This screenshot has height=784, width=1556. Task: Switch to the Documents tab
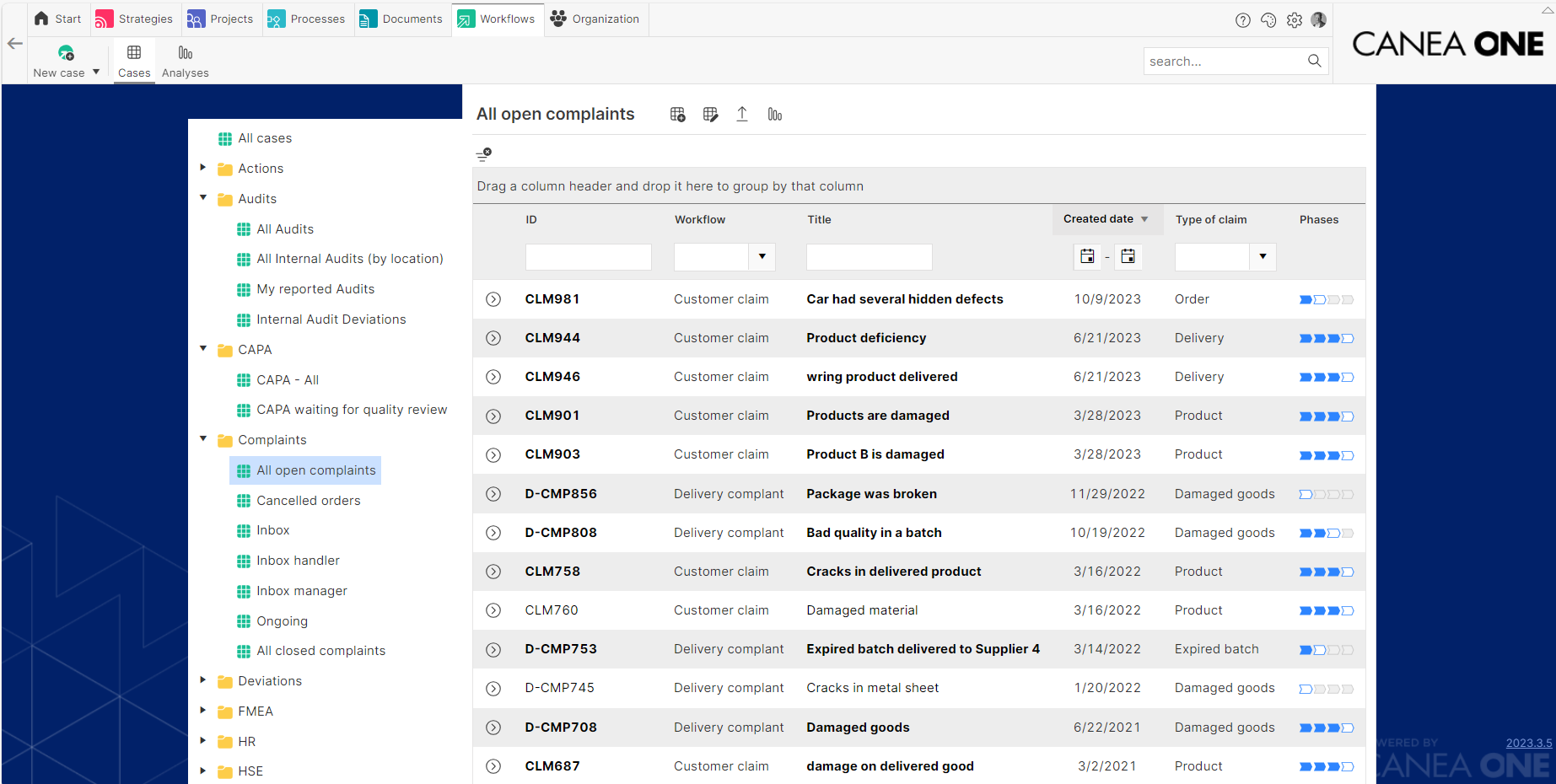(401, 19)
